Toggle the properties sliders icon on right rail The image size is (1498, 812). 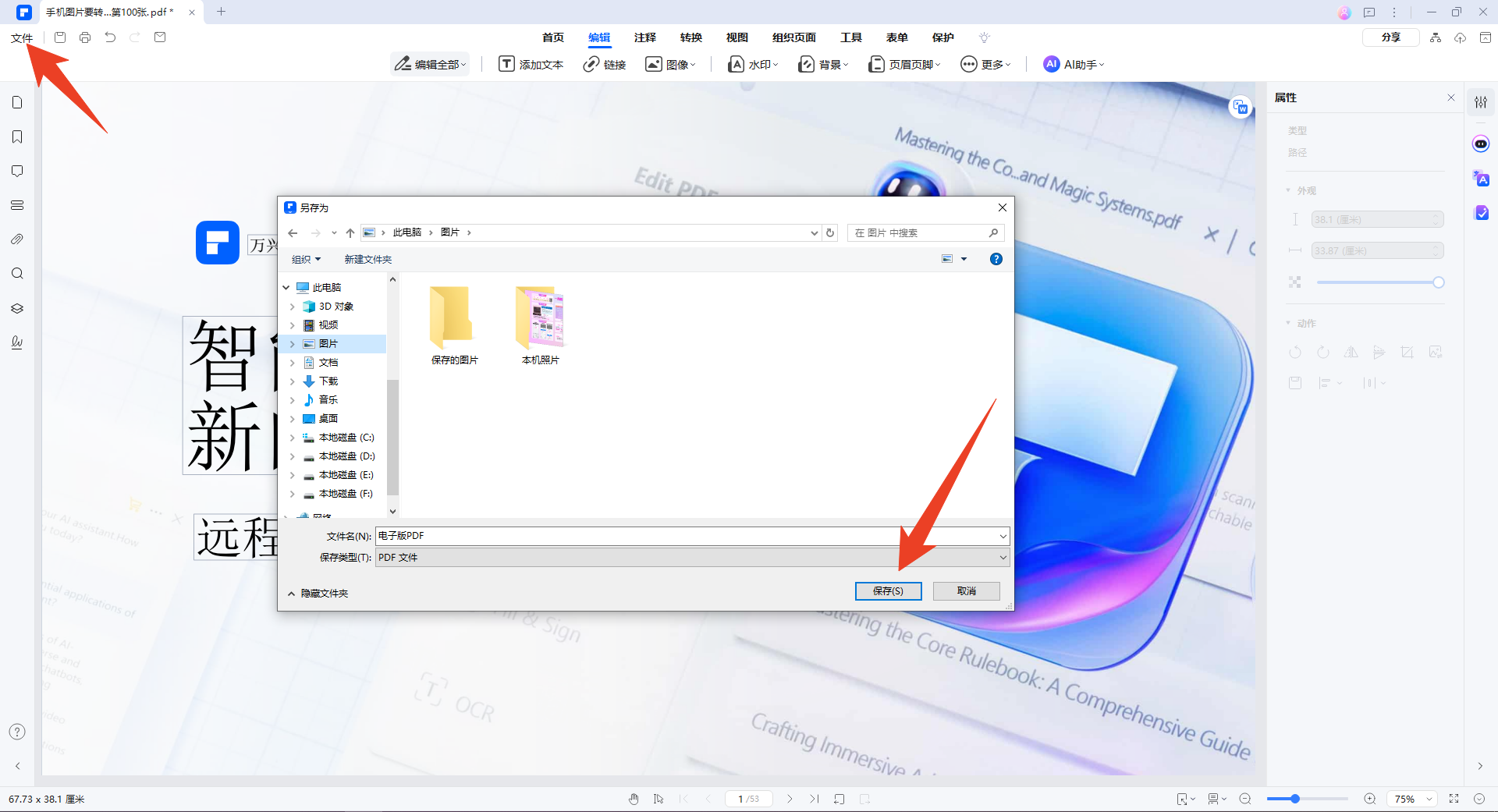click(x=1481, y=102)
